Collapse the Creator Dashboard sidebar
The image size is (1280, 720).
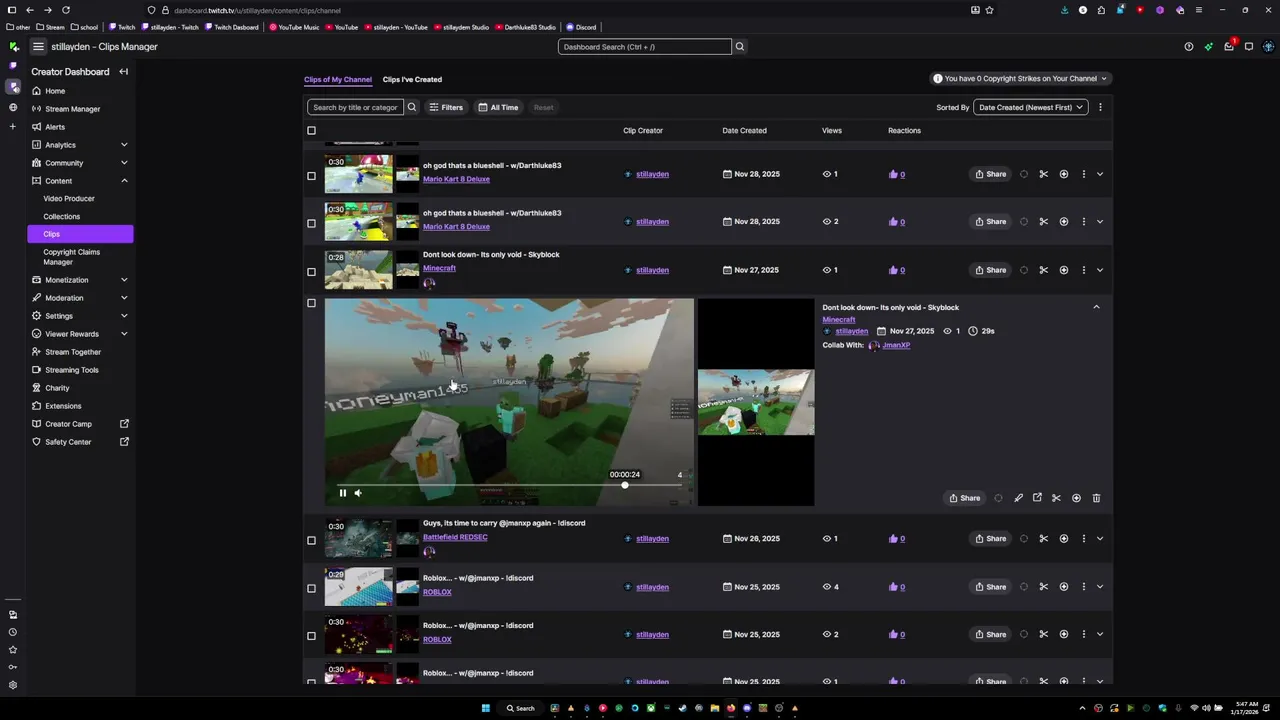coord(123,72)
